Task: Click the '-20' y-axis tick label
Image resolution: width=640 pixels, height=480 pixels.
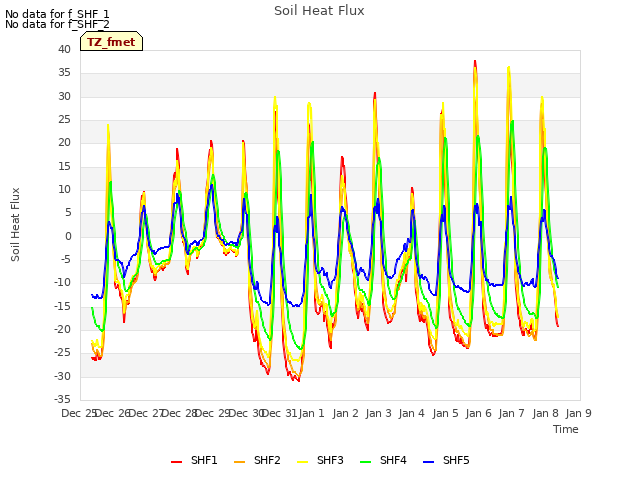Action: click(62, 329)
